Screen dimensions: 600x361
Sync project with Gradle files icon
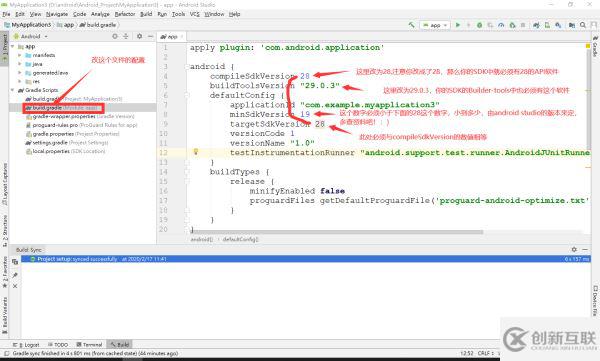click(x=536, y=25)
